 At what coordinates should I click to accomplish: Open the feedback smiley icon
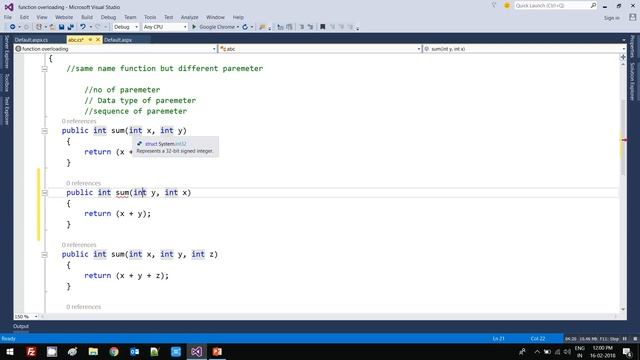[x=507, y=6]
